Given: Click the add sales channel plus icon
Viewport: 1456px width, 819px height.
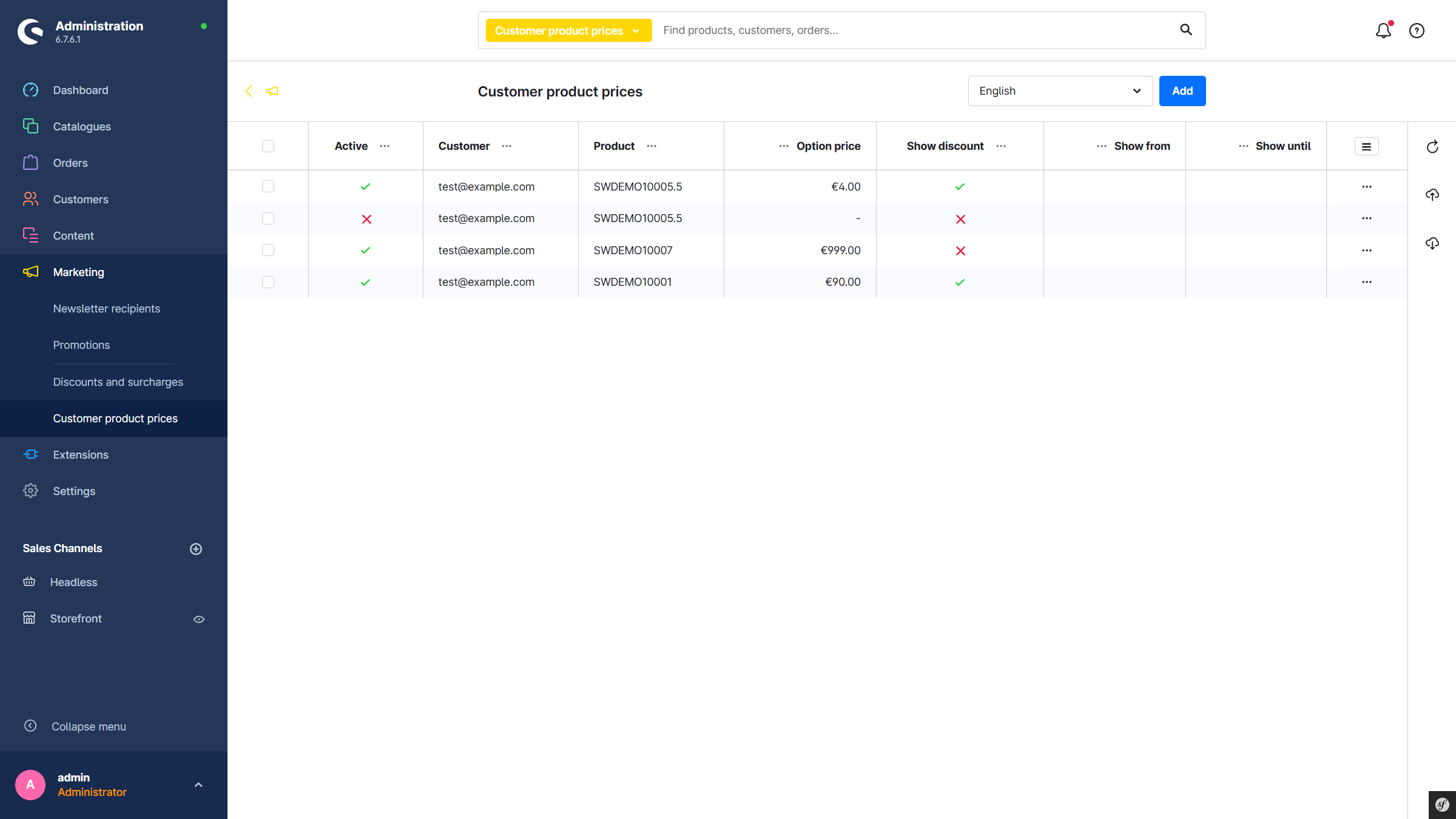Looking at the screenshot, I should point(196,549).
